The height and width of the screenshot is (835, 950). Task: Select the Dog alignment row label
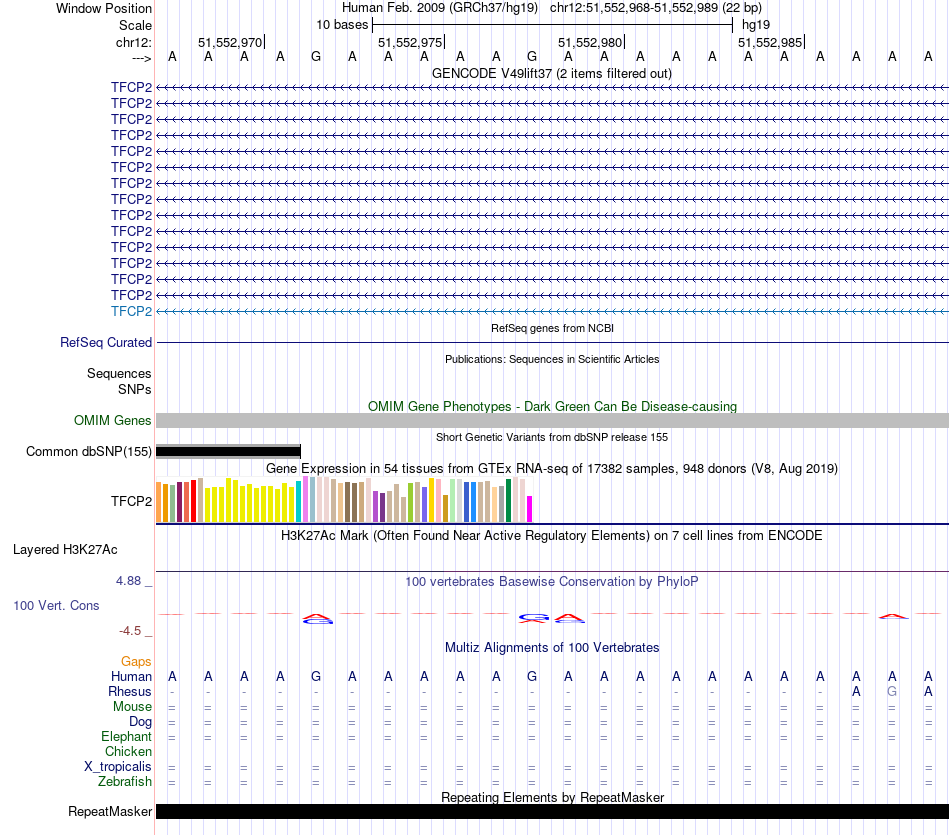140,722
